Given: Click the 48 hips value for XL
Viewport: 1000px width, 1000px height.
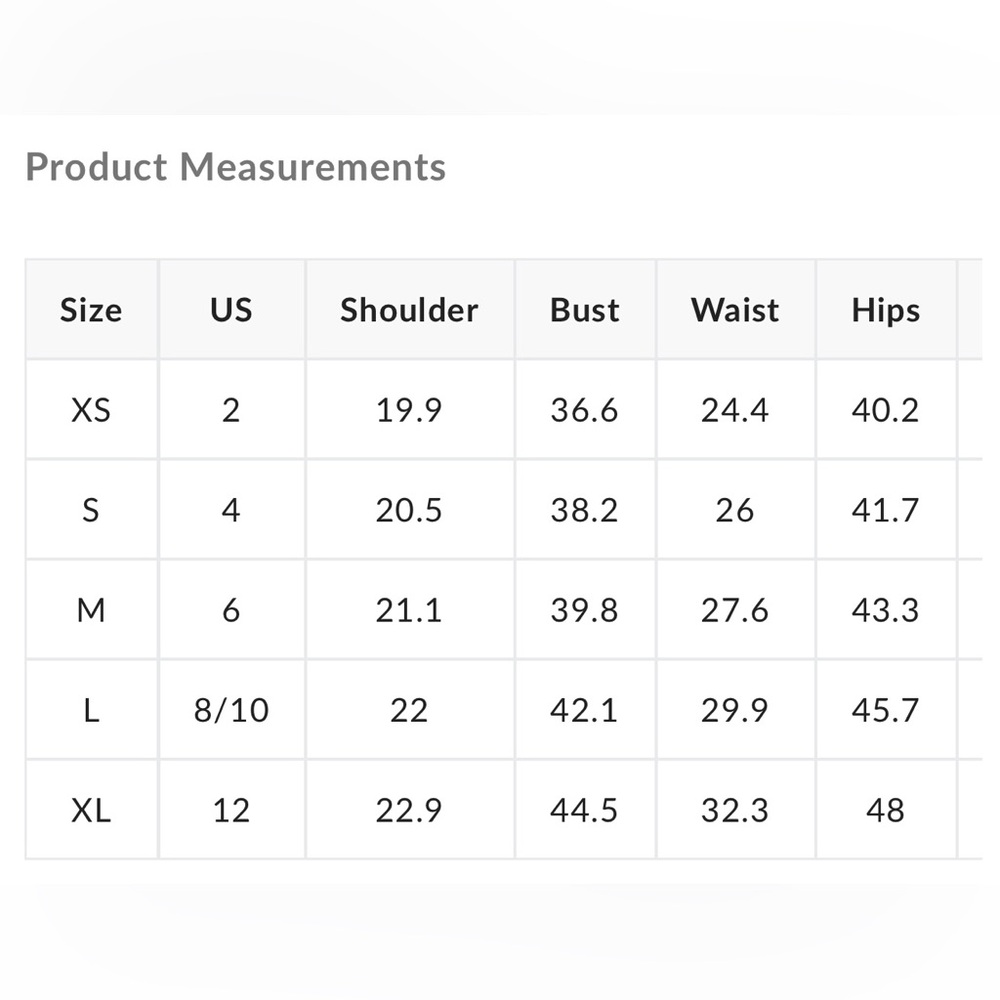Looking at the screenshot, I should [x=886, y=811].
